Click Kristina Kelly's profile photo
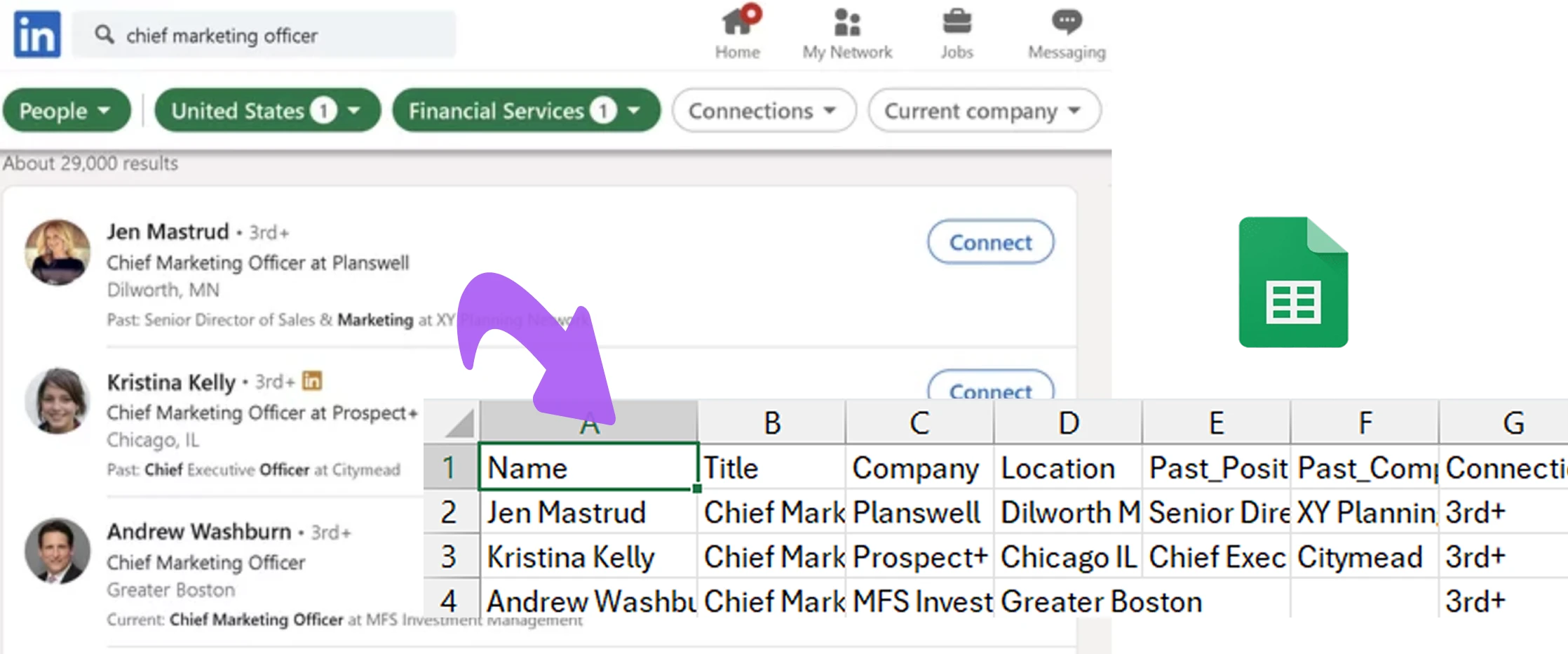 pos(58,401)
